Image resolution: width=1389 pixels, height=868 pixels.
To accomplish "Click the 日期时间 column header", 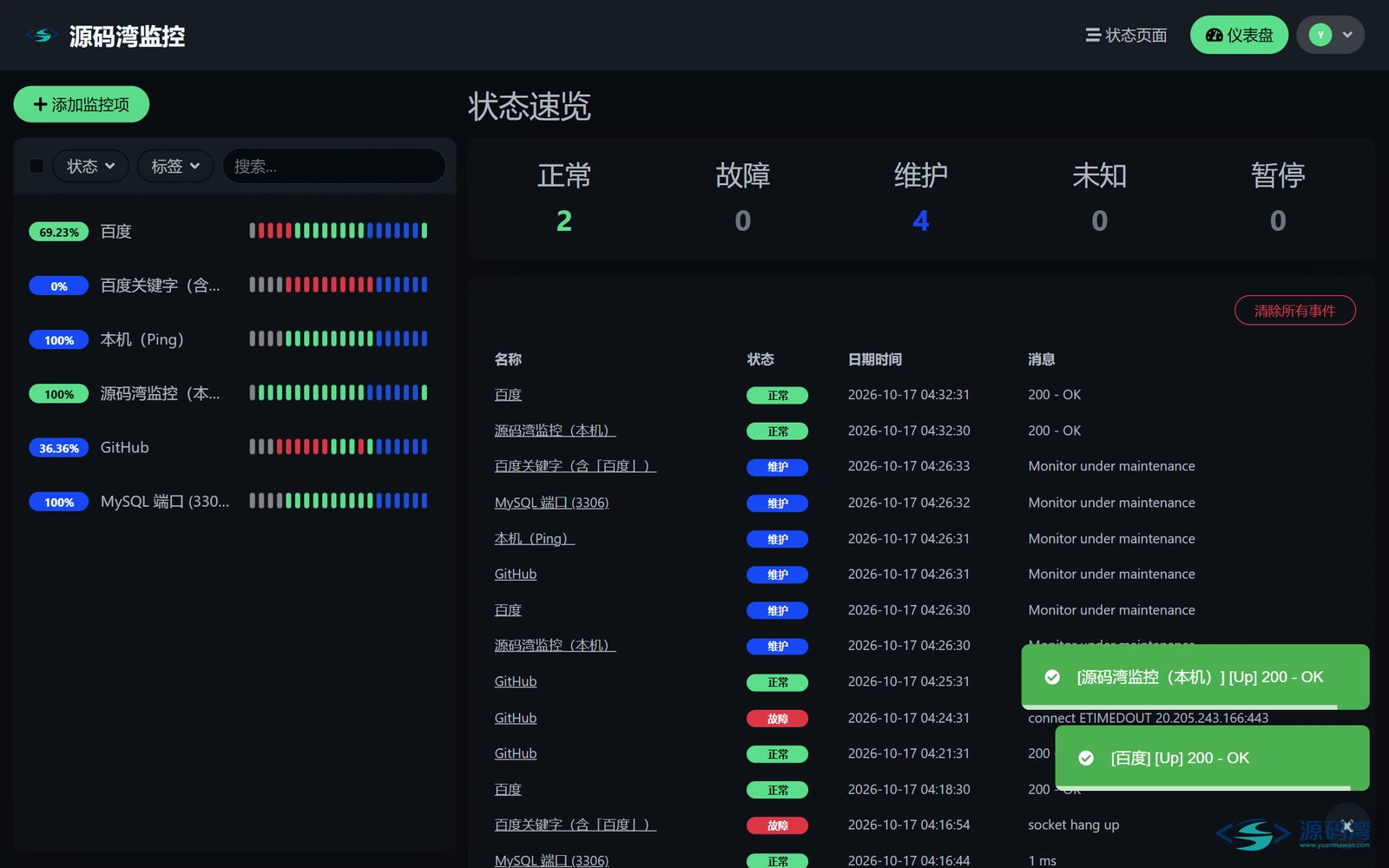I will tap(875, 359).
